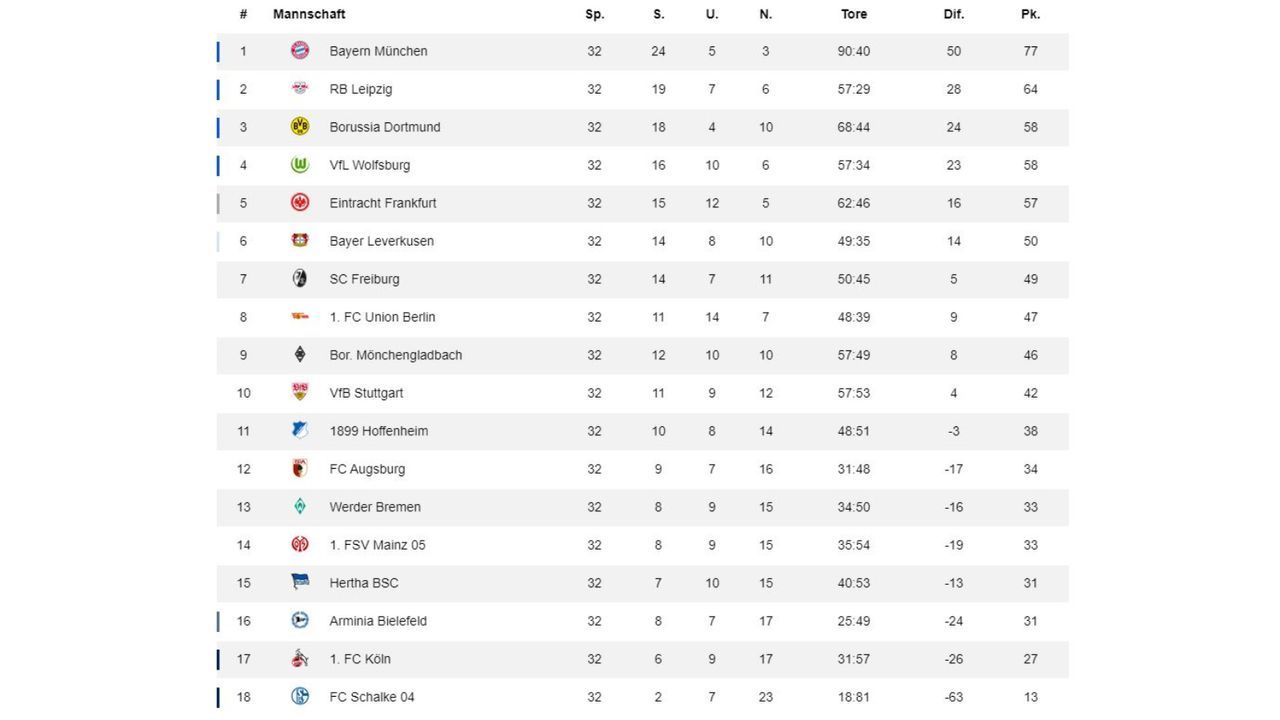
Task: Click the Arminia Bielefeld team name
Action: pos(378,621)
